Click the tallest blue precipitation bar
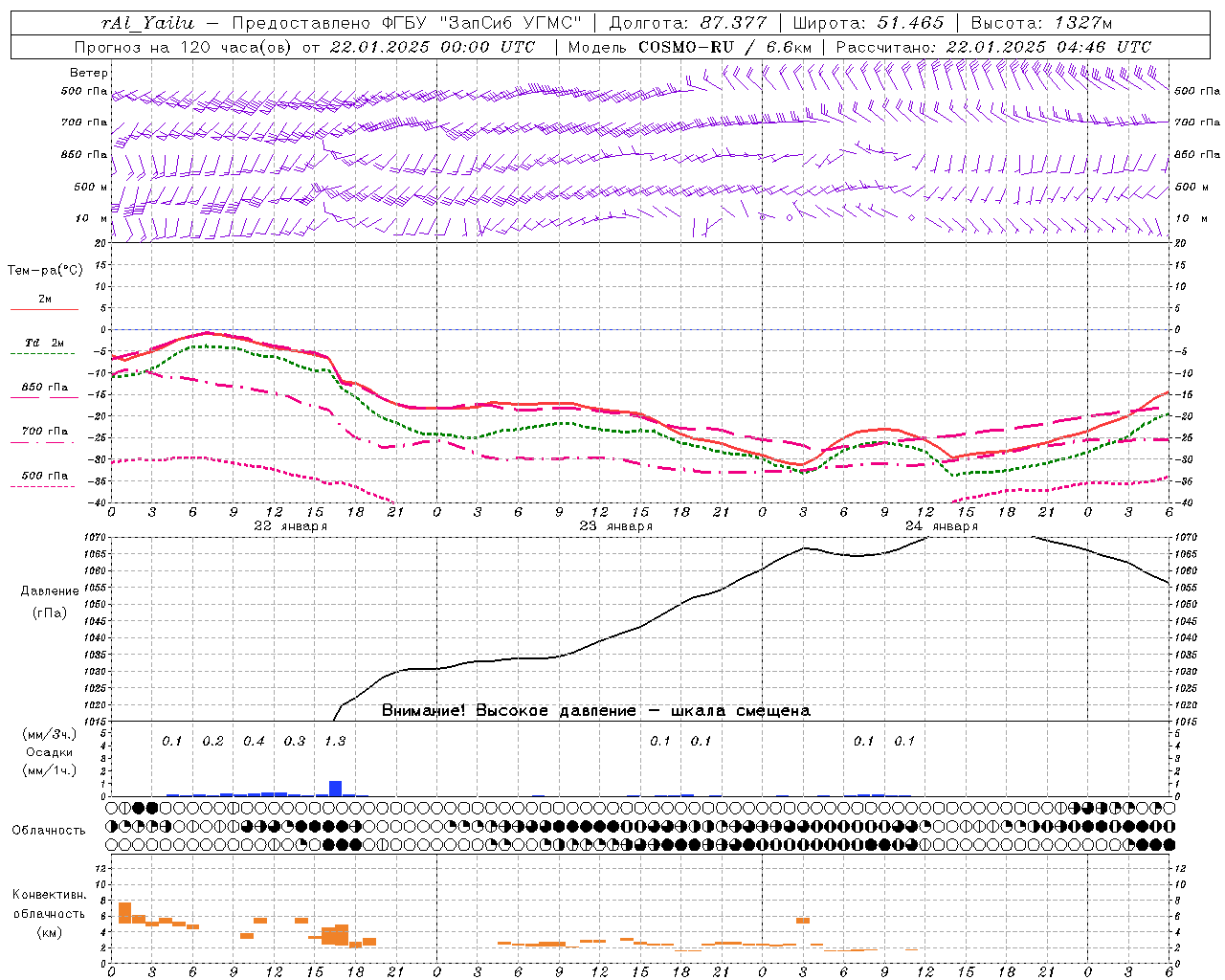The width and height of the screenshot is (1225, 980). 335,789
